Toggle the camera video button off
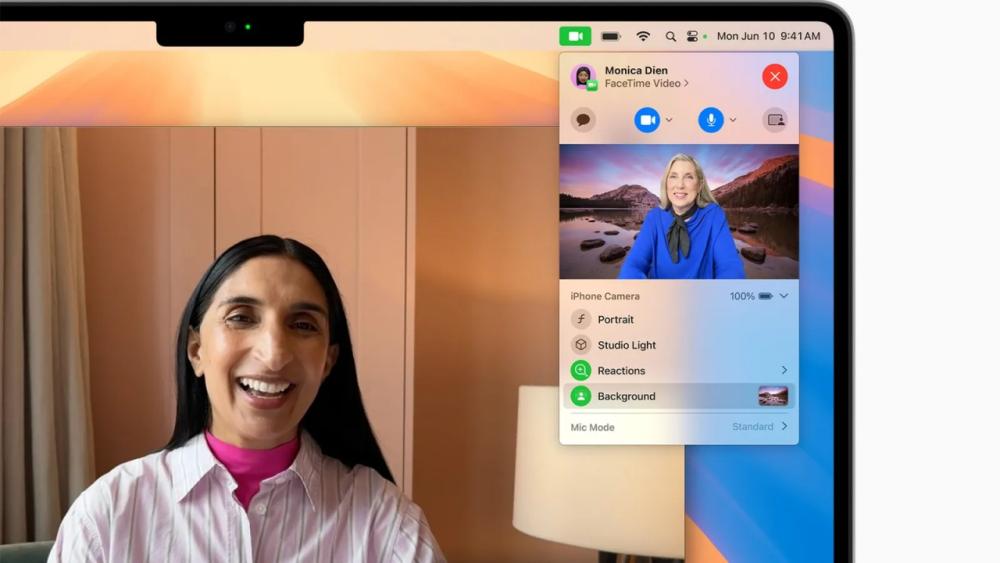The width and height of the screenshot is (1000, 563). [647, 120]
